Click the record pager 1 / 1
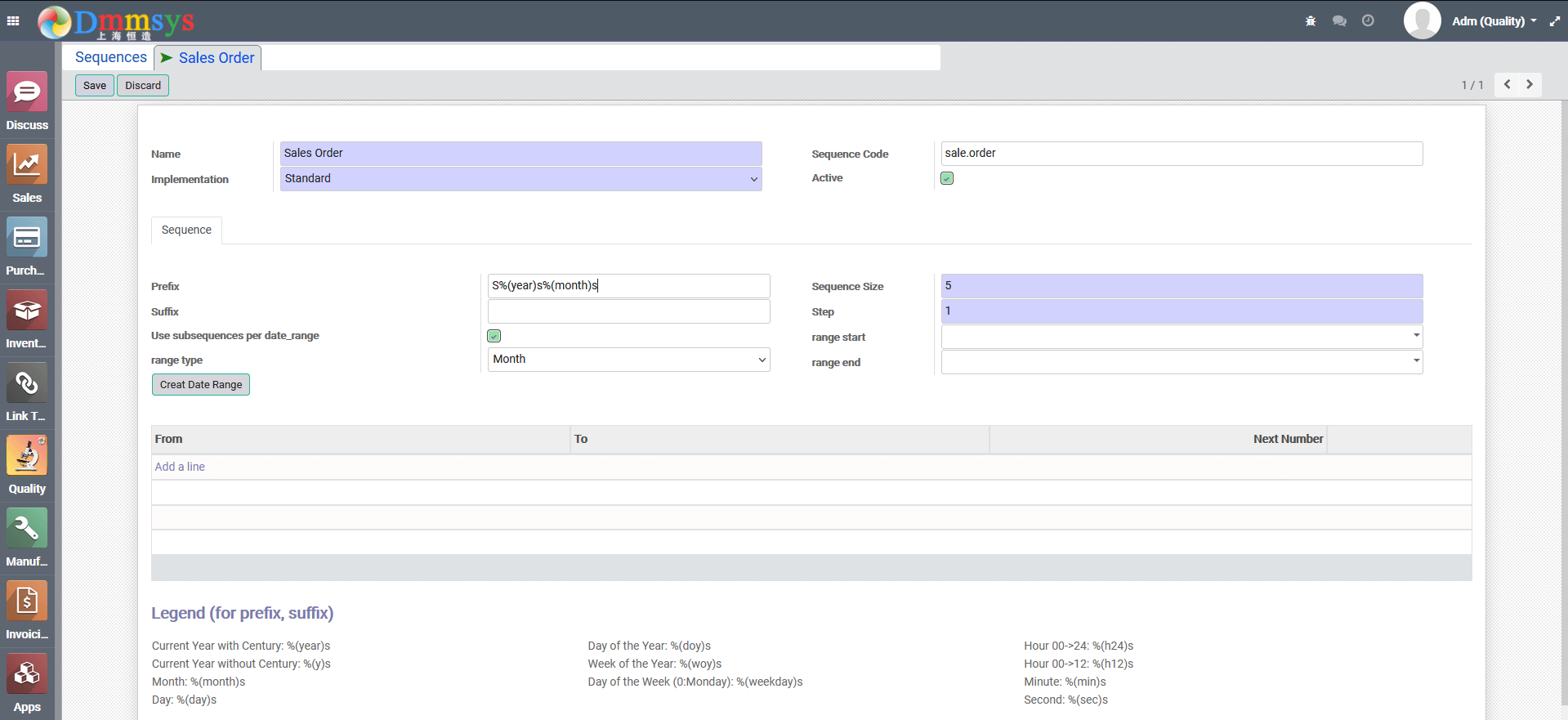 click(x=1472, y=85)
